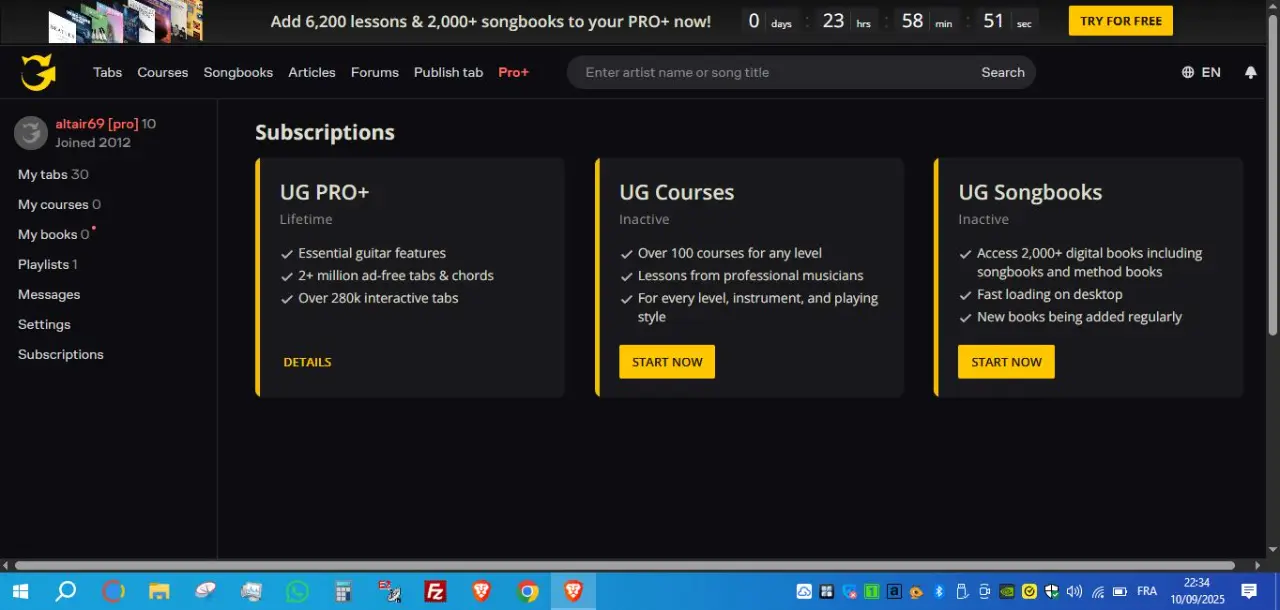The image size is (1280, 610).
Task: Click the UG PRO+ card title
Action: click(x=324, y=192)
